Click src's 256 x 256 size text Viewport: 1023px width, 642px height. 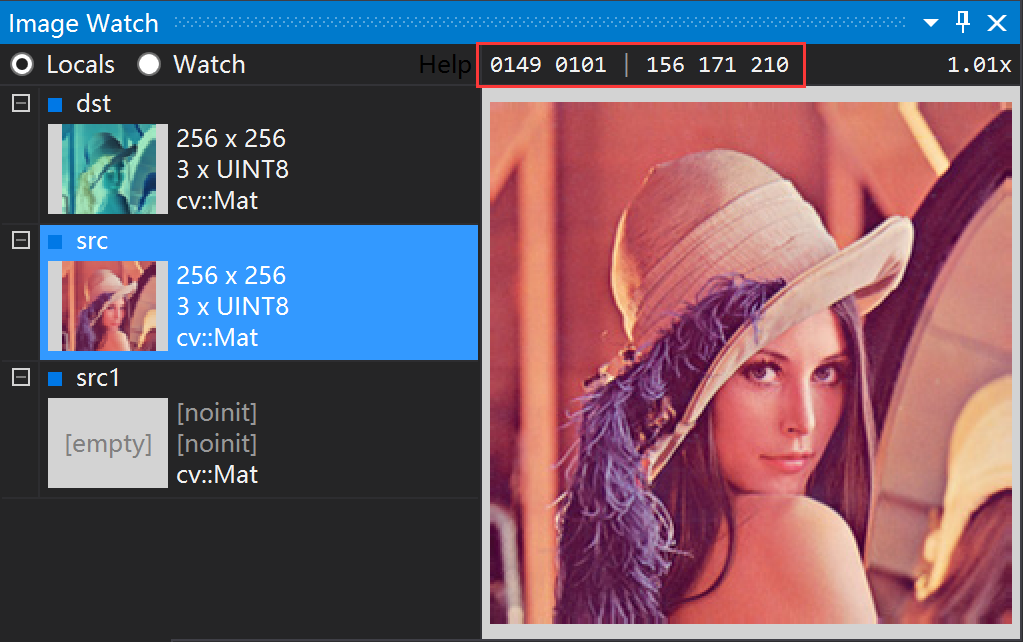coord(231,275)
